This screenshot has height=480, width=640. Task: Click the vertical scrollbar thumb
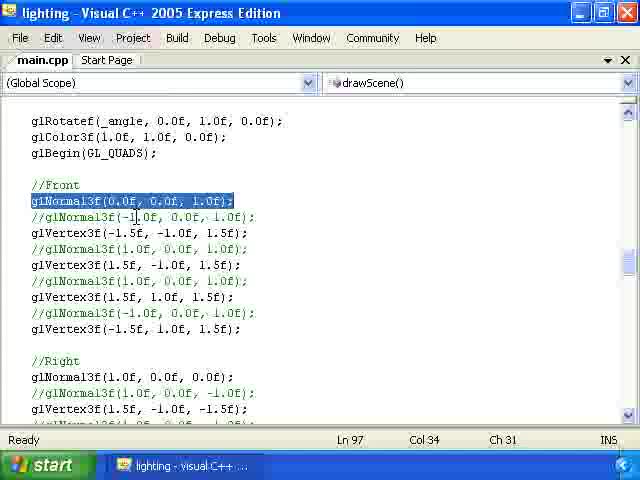[629, 263]
